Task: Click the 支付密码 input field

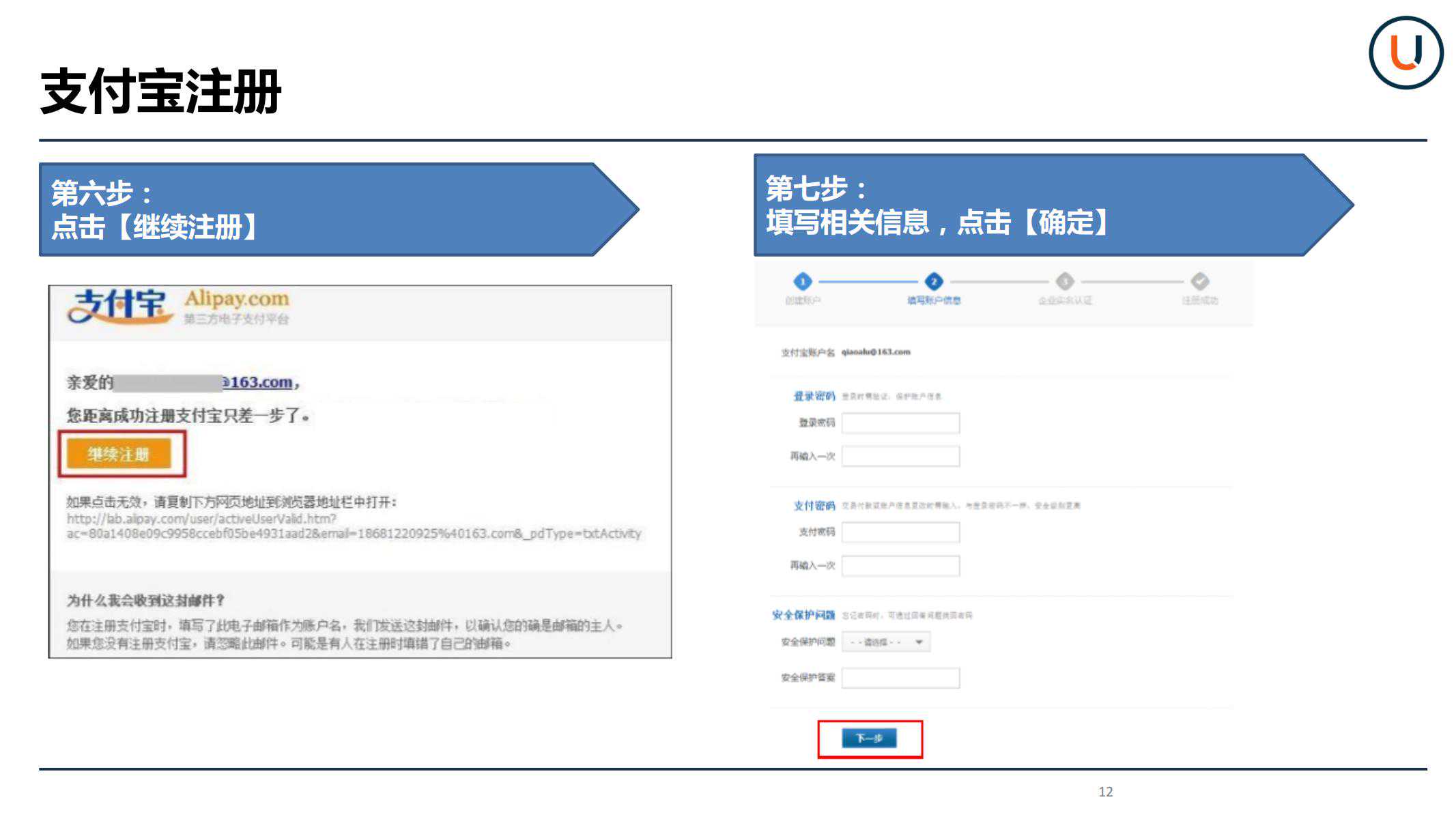Action: click(x=900, y=532)
